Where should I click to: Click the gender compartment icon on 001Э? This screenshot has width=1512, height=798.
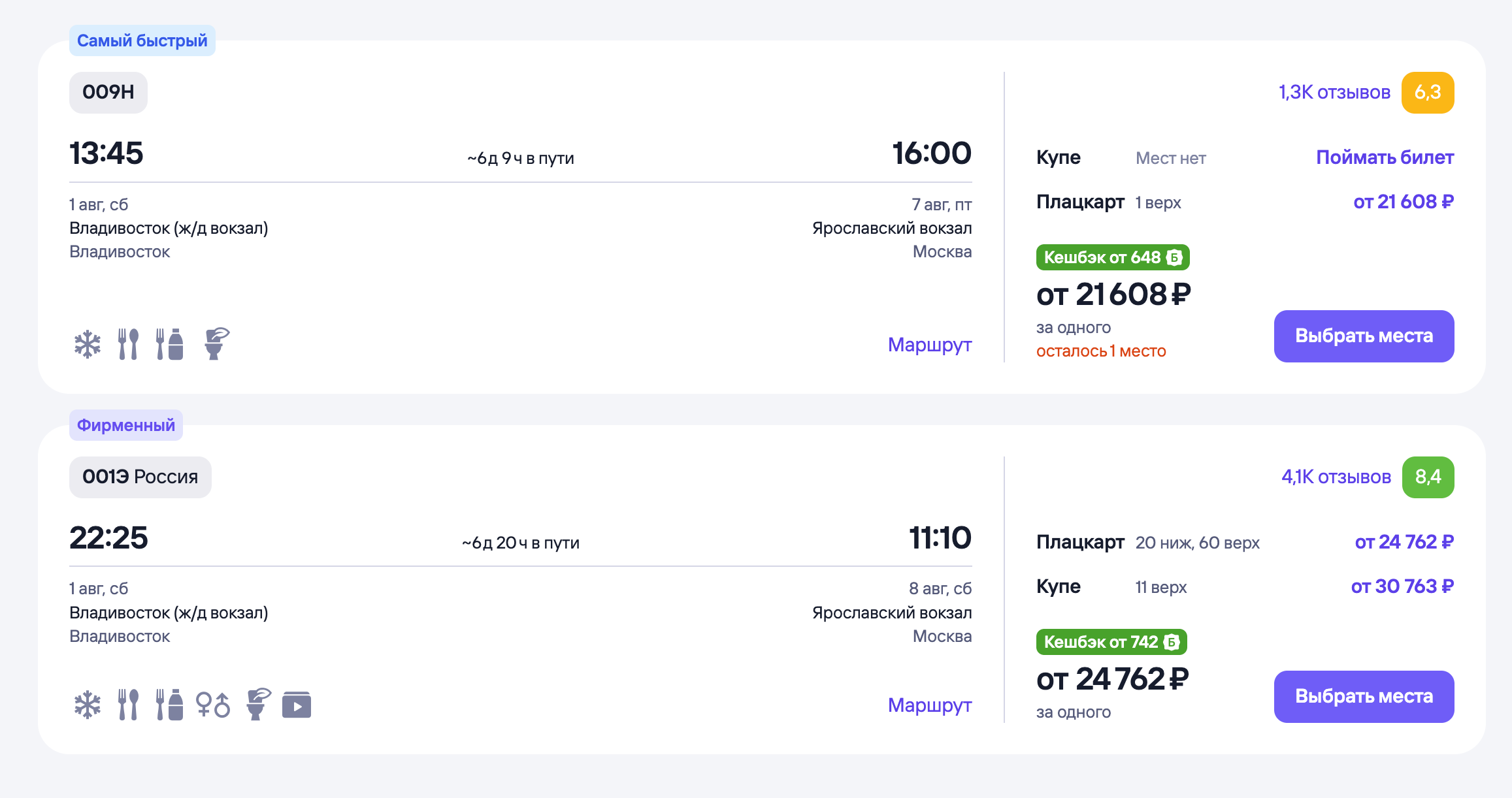pos(213,705)
